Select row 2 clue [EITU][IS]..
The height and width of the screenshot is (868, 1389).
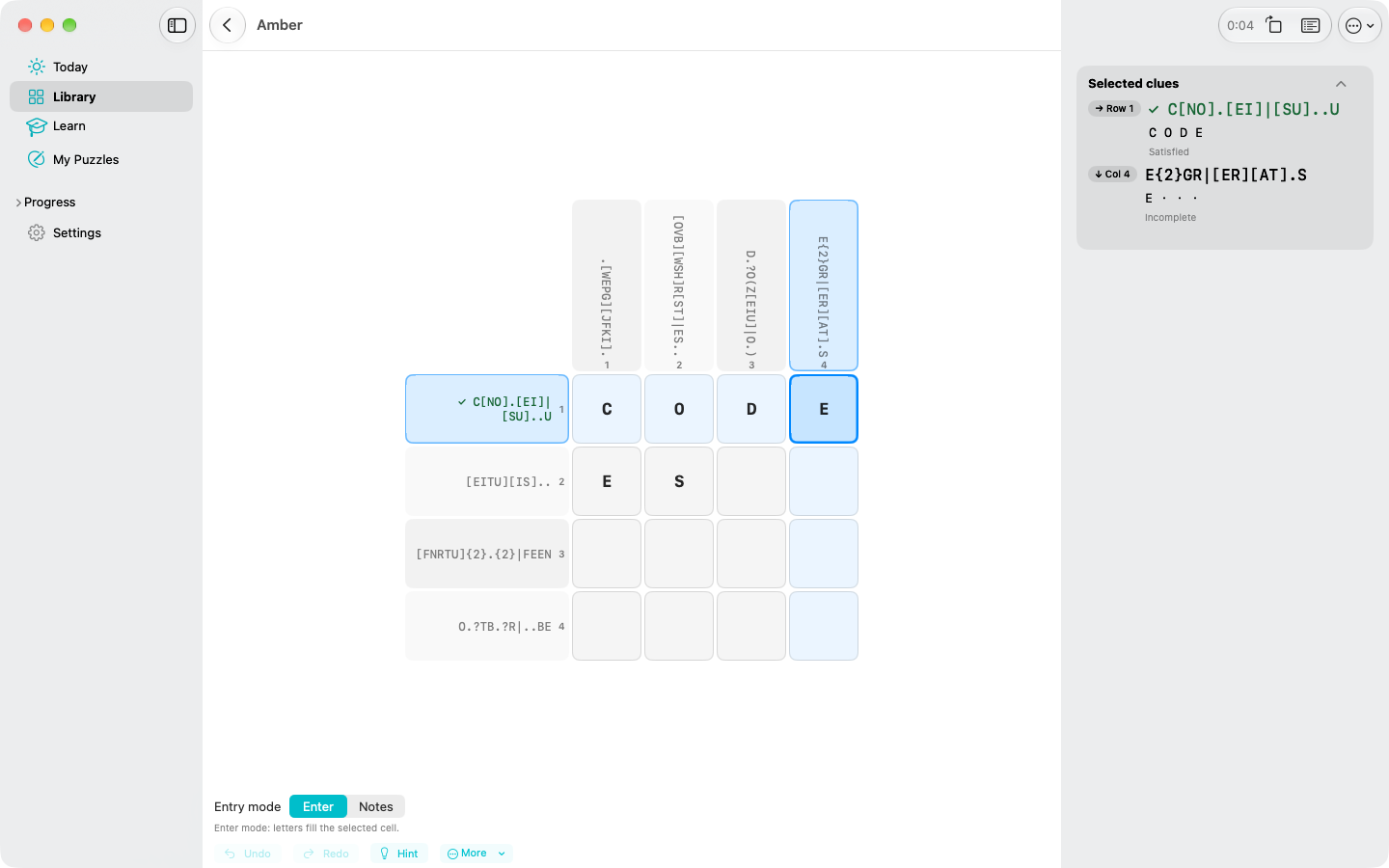tap(487, 481)
